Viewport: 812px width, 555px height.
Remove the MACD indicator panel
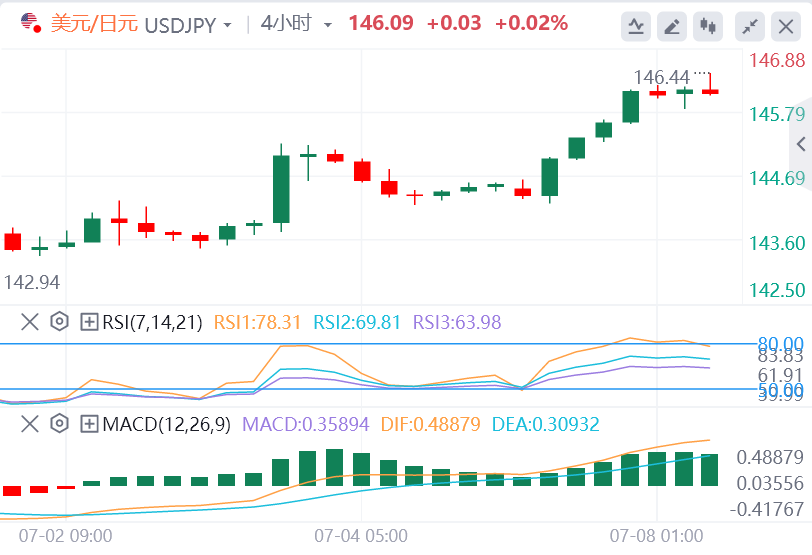[x=30, y=424]
